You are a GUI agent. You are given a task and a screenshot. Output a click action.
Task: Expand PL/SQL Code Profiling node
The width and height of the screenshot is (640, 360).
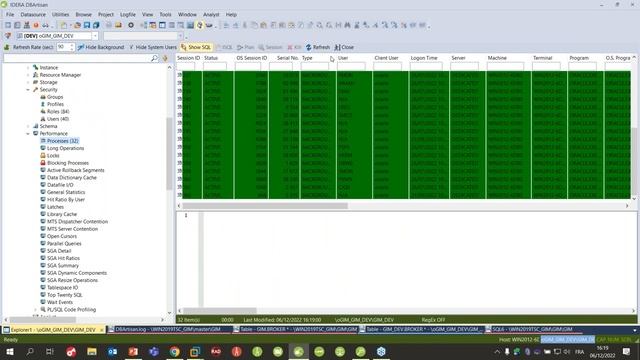[36, 310]
